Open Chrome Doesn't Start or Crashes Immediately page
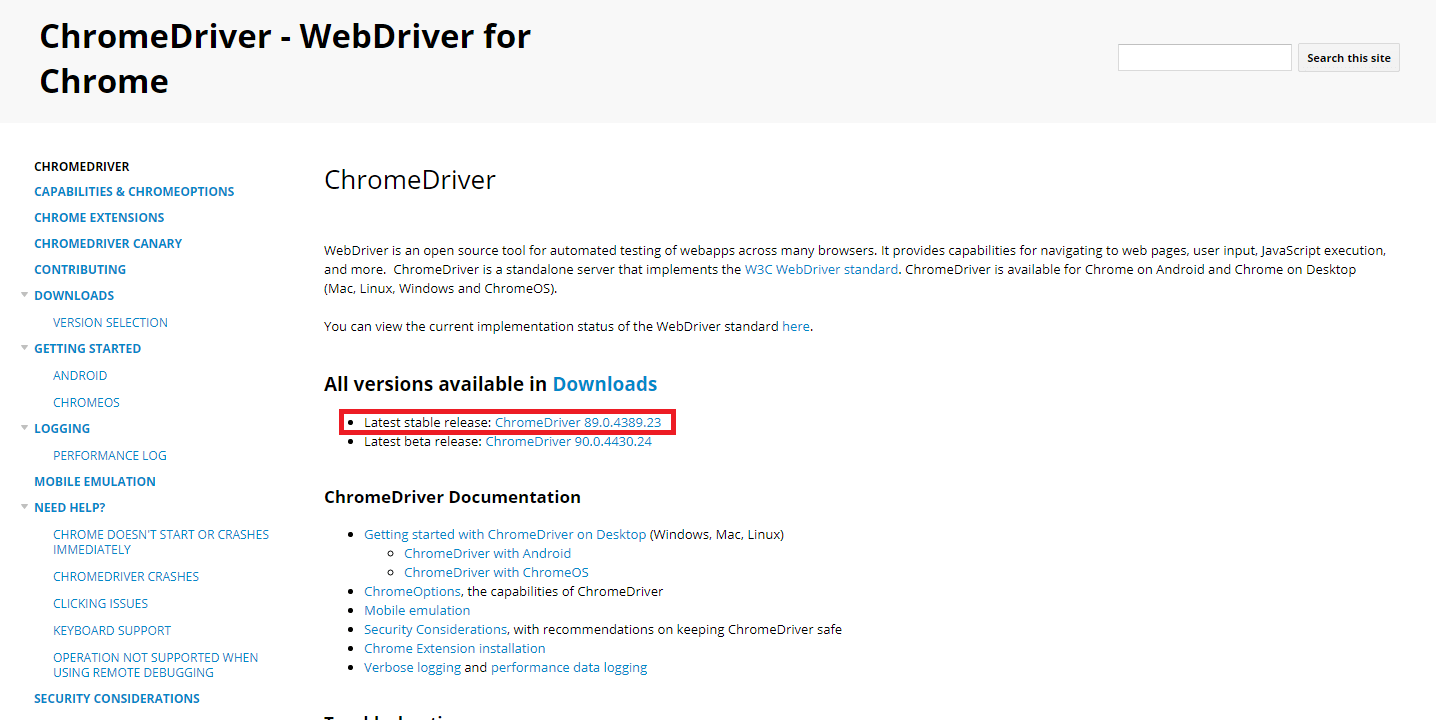Viewport: 1436px width, 720px height. pyautogui.click(x=161, y=542)
